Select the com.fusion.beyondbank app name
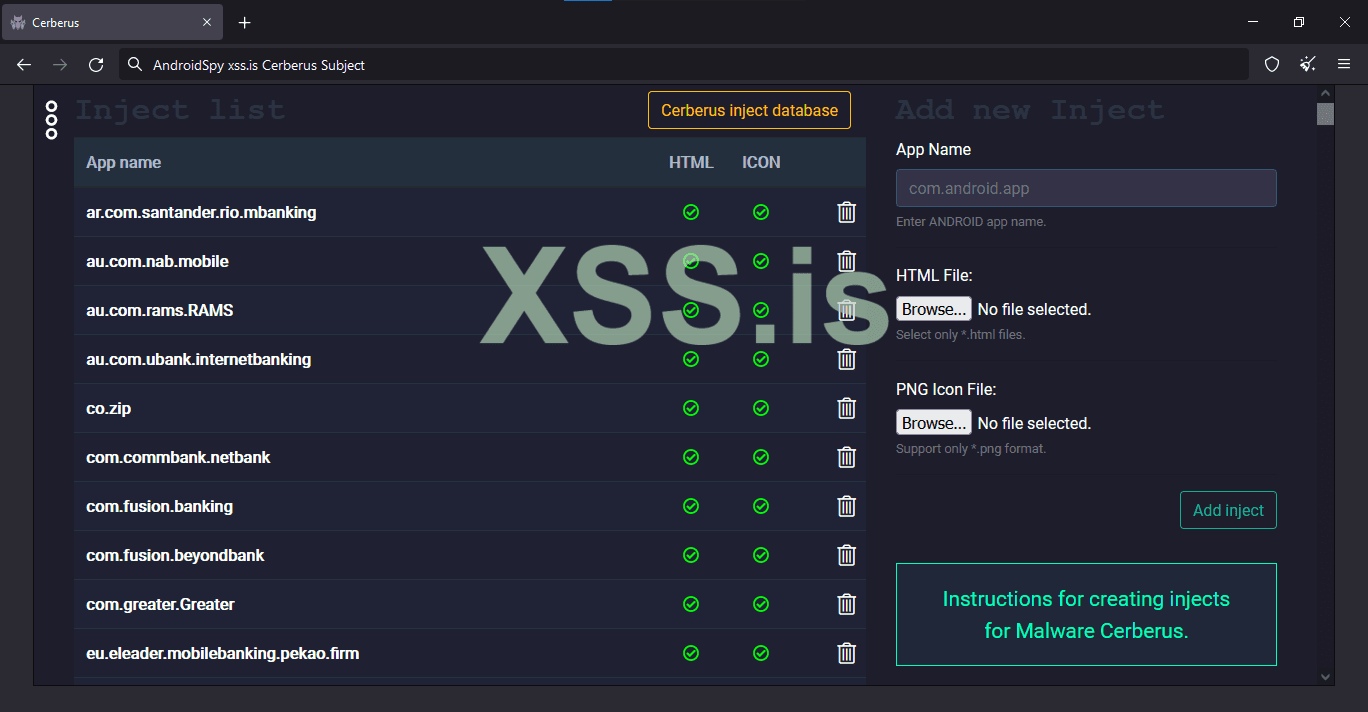Image resolution: width=1368 pixels, height=712 pixels. pyautogui.click(x=175, y=555)
